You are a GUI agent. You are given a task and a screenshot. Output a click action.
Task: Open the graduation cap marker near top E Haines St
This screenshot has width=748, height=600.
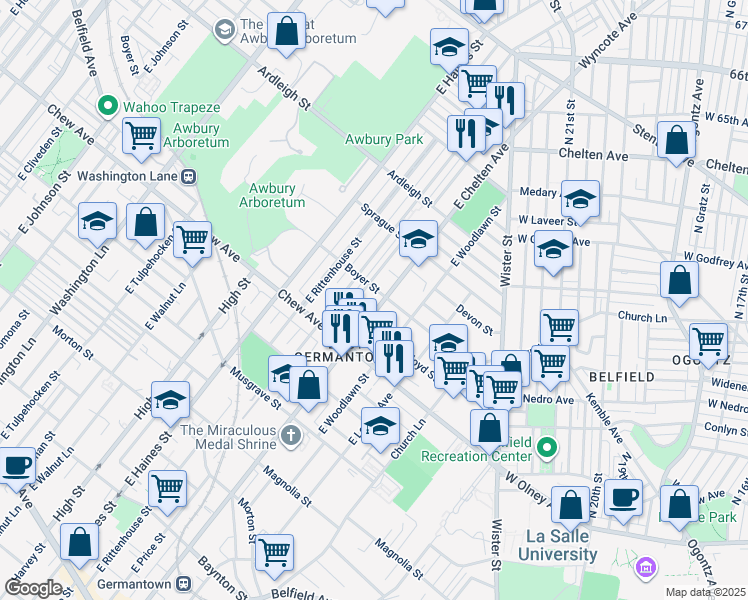pyautogui.click(x=449, y=47)
